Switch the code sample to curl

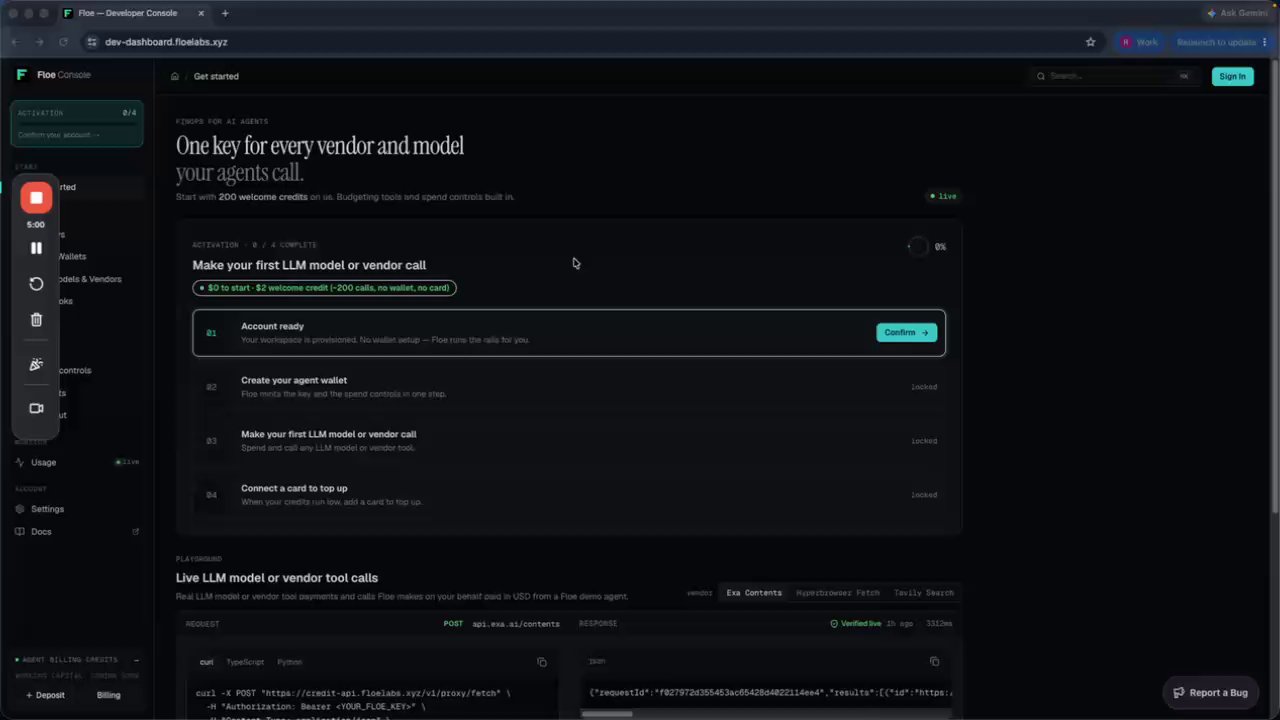(x=206, y=662)
